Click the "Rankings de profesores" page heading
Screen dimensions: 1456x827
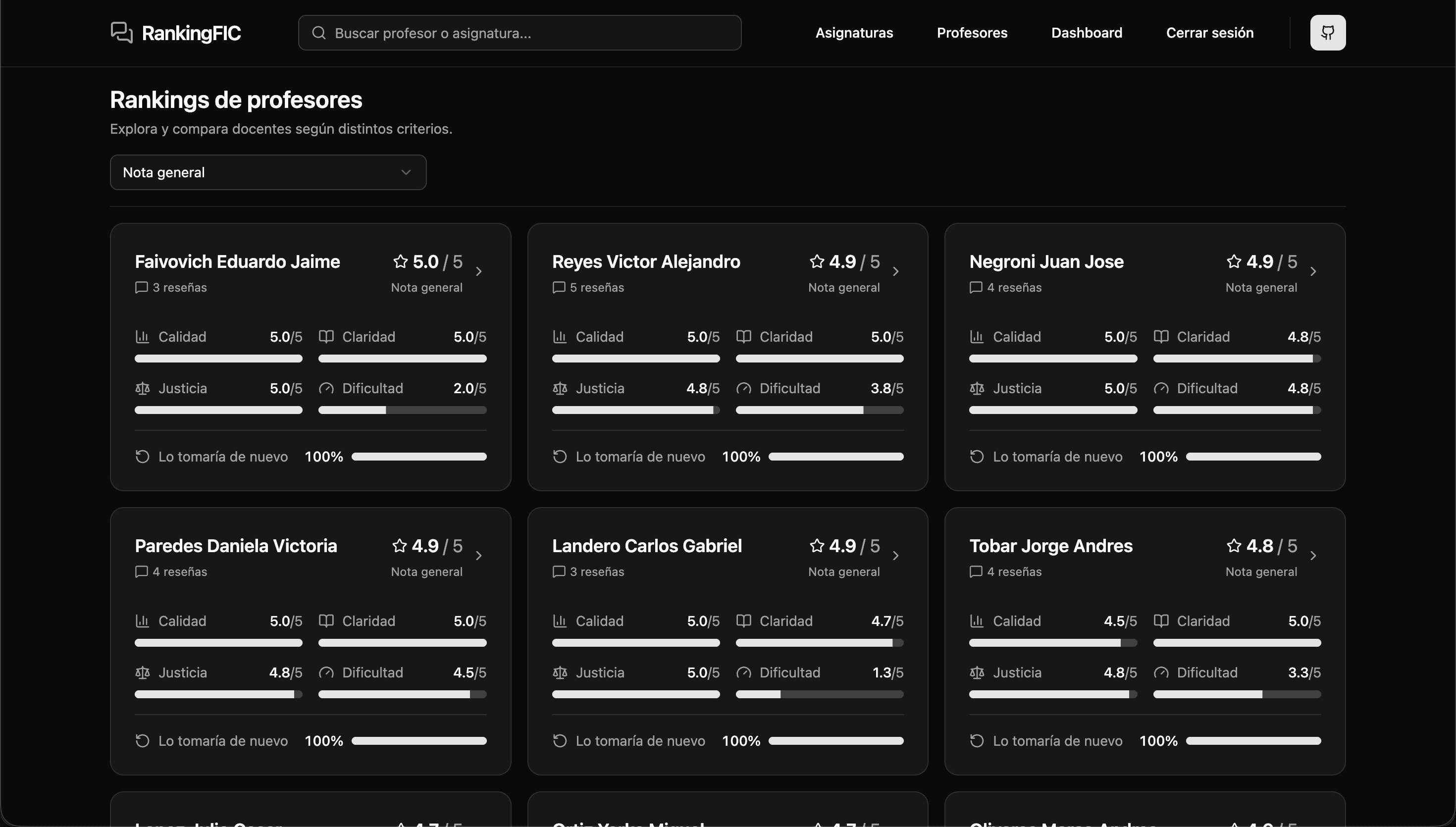click(236, 100)
